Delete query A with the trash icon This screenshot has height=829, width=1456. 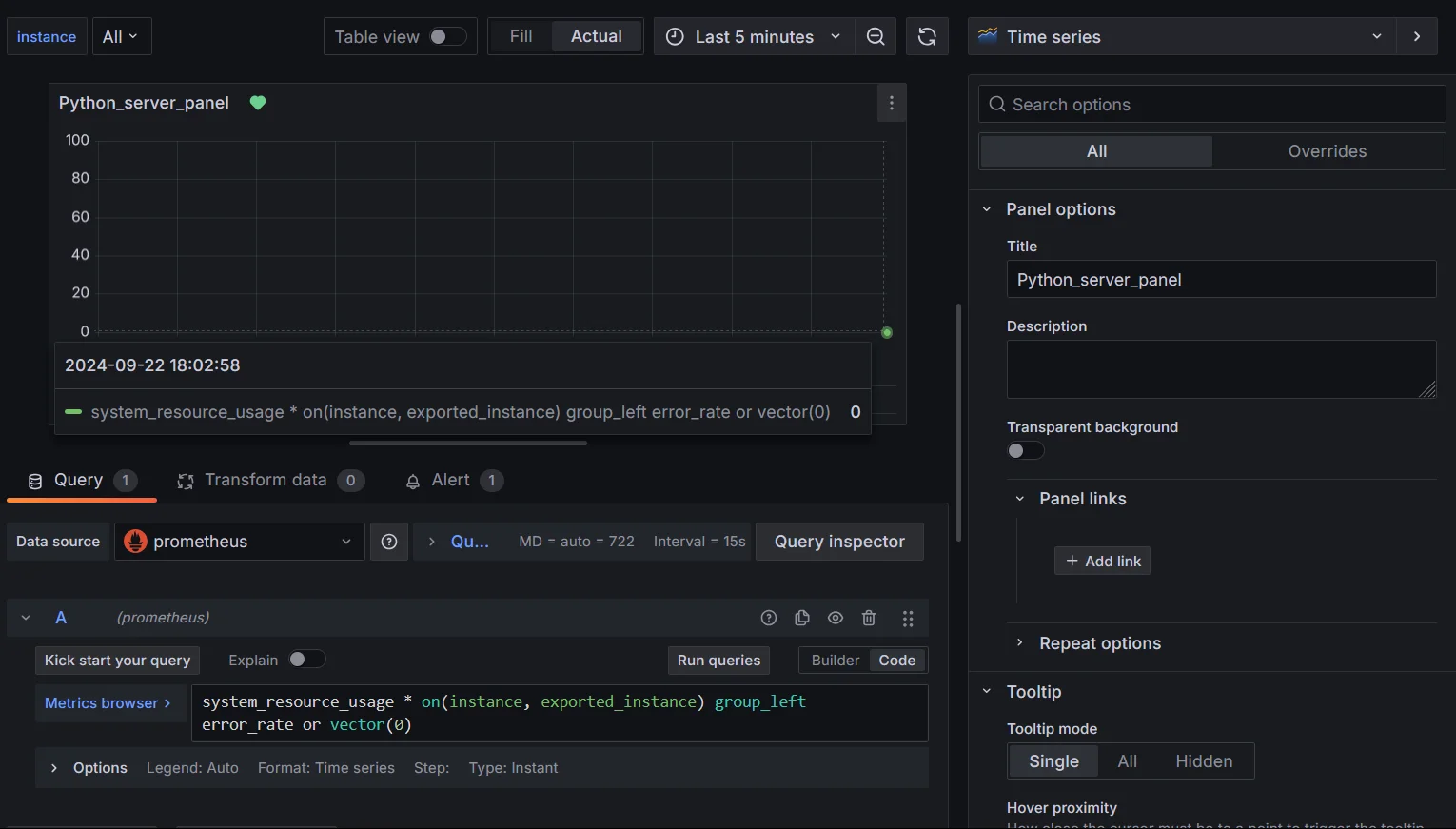click(x=868, y=618)
